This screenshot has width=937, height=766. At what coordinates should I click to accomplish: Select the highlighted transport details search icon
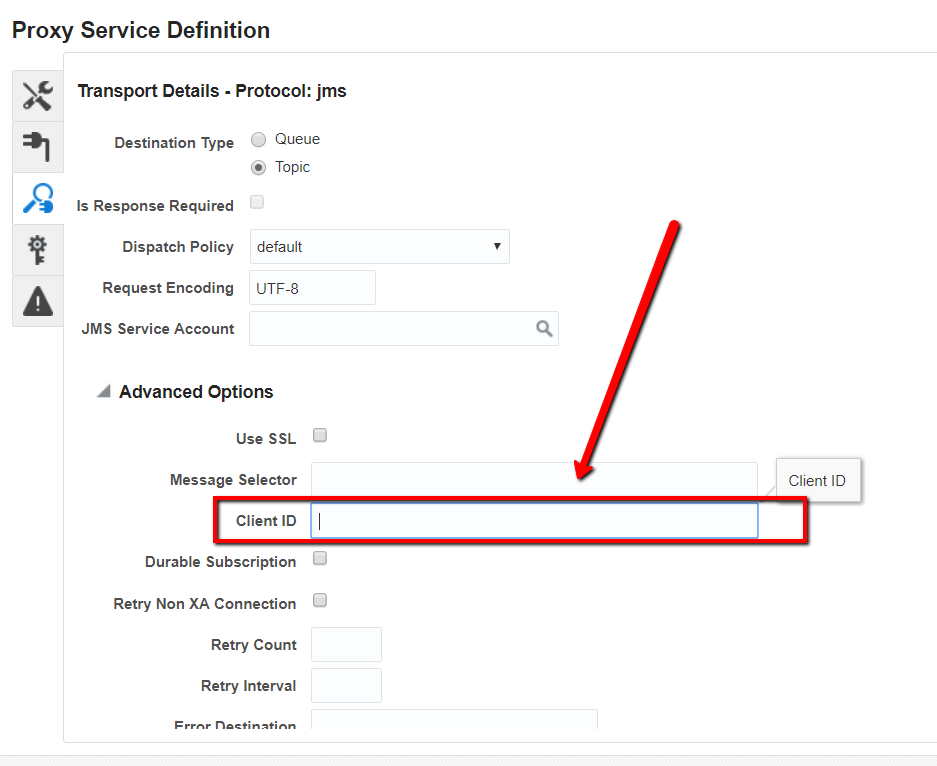click(36, 198)
